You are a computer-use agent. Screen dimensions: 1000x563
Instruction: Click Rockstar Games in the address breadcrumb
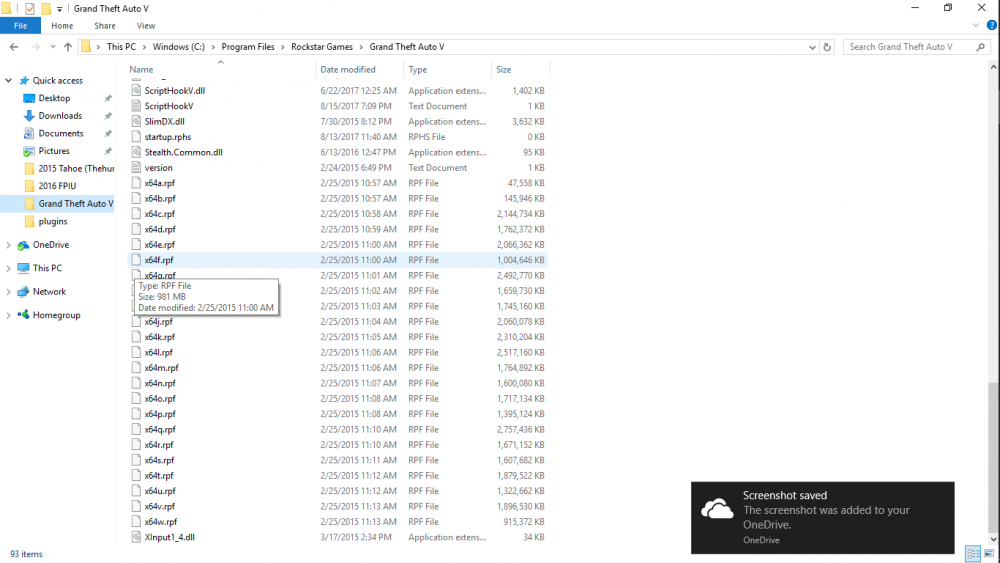(321, 47)
